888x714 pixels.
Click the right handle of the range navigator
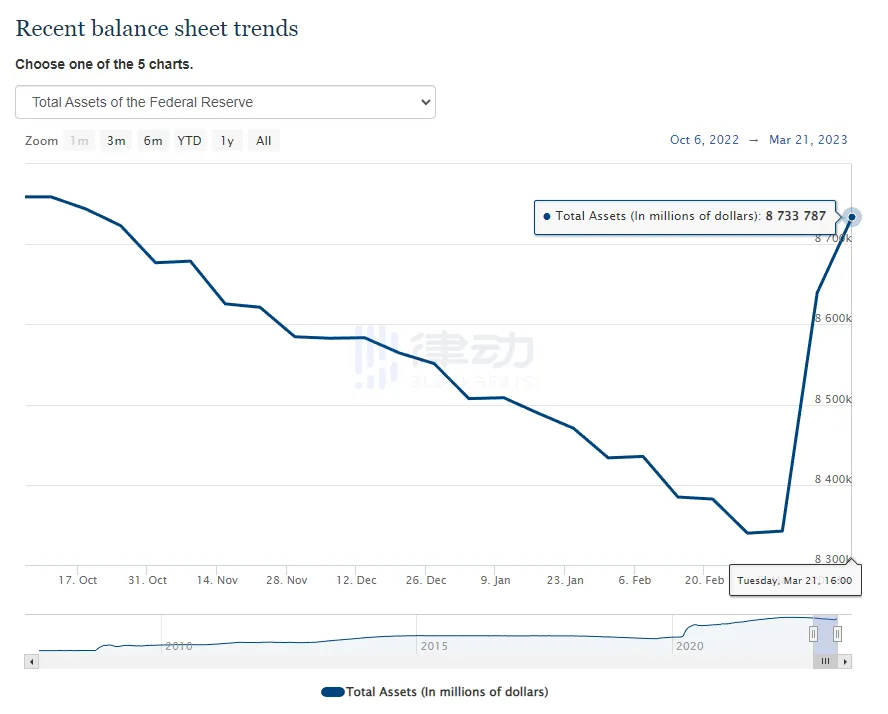(x=837, y=633)
